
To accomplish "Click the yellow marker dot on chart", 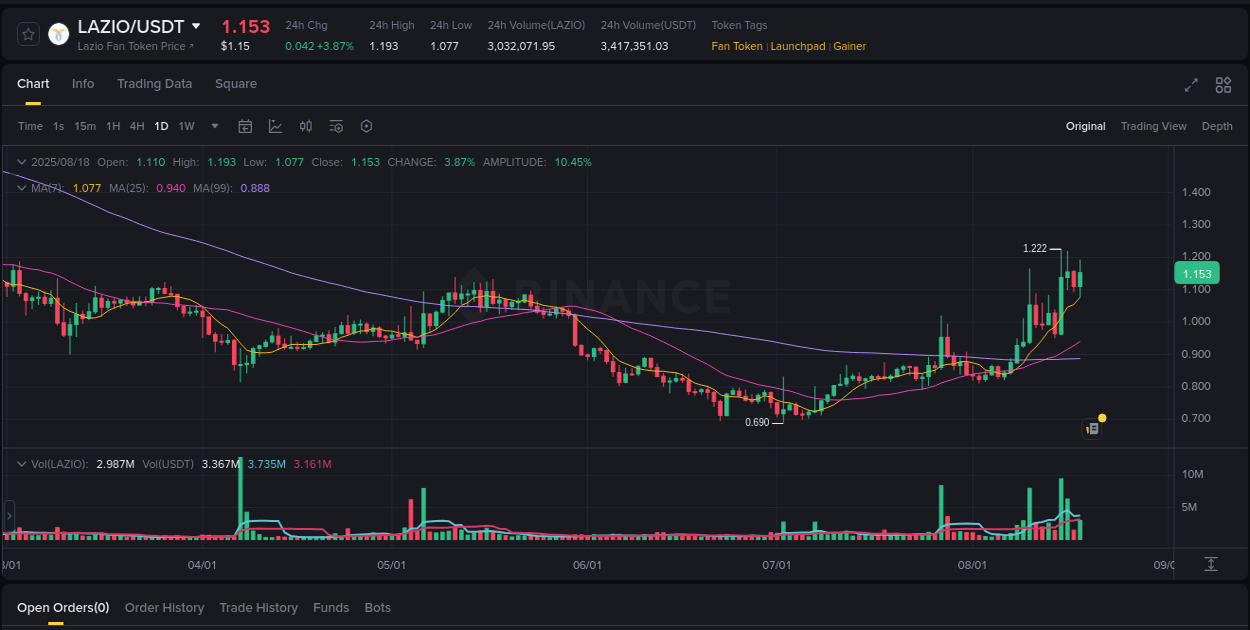I will [1103, 416].
